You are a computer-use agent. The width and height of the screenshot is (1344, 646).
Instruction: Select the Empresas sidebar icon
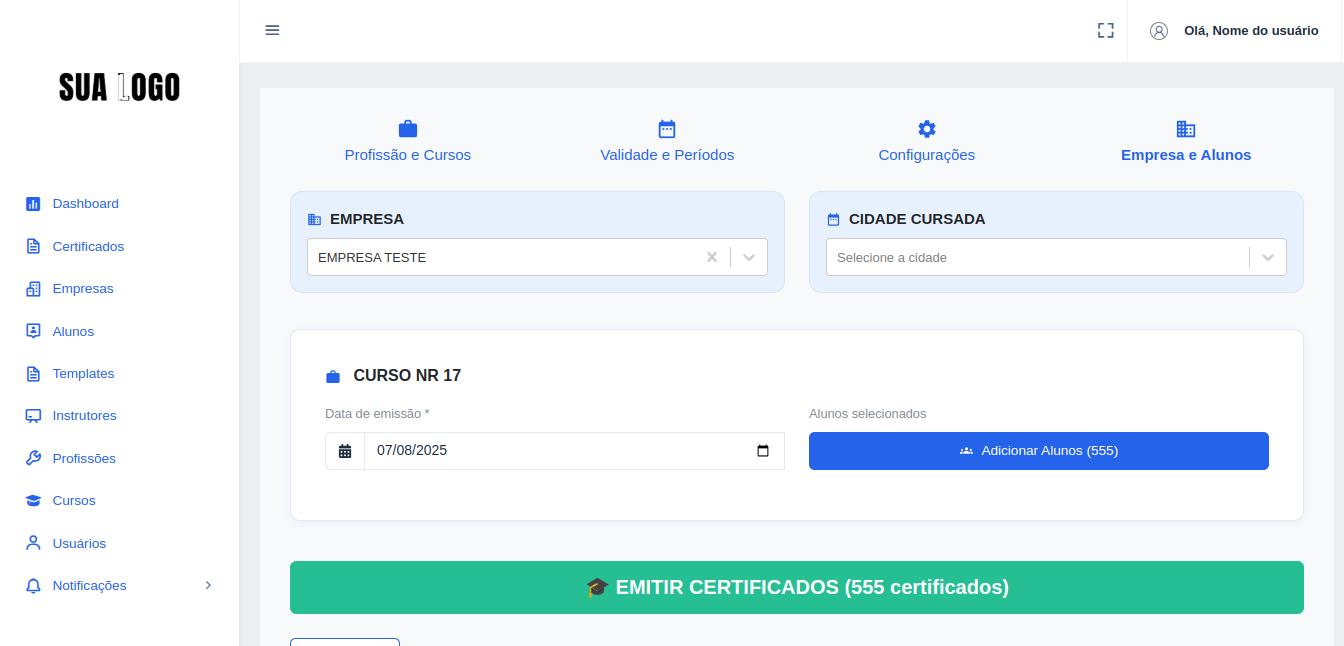[x=33, y=288]
